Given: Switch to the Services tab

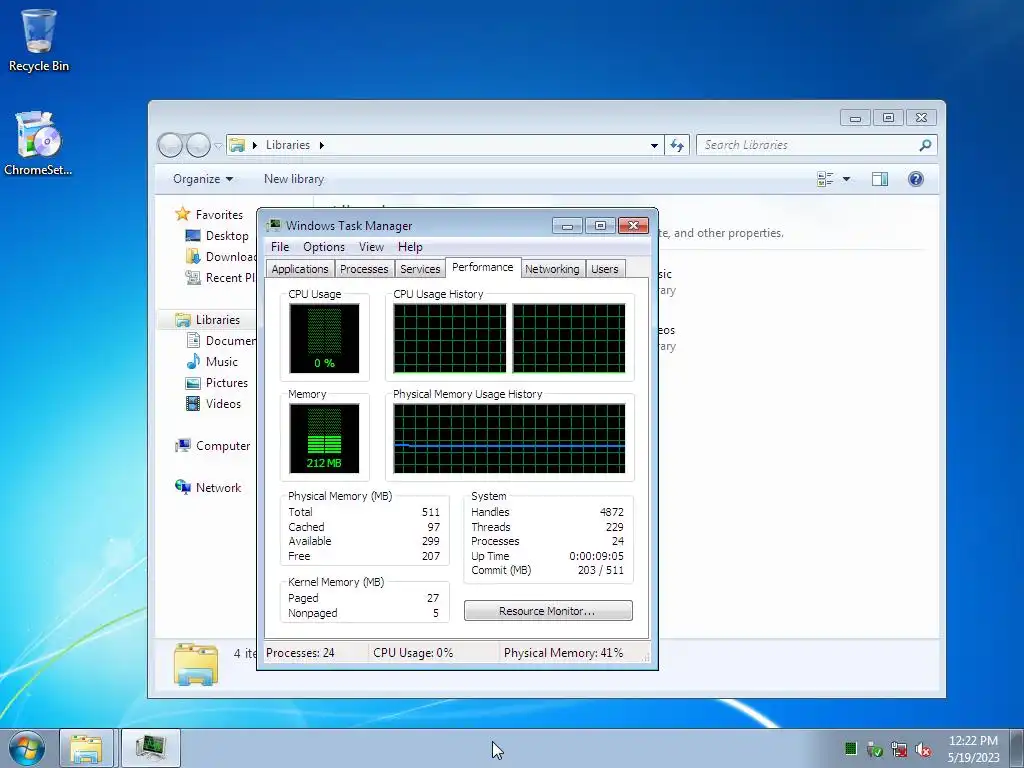Looking at the screenshot, I should pyautogui.click(x=420, y=269).
